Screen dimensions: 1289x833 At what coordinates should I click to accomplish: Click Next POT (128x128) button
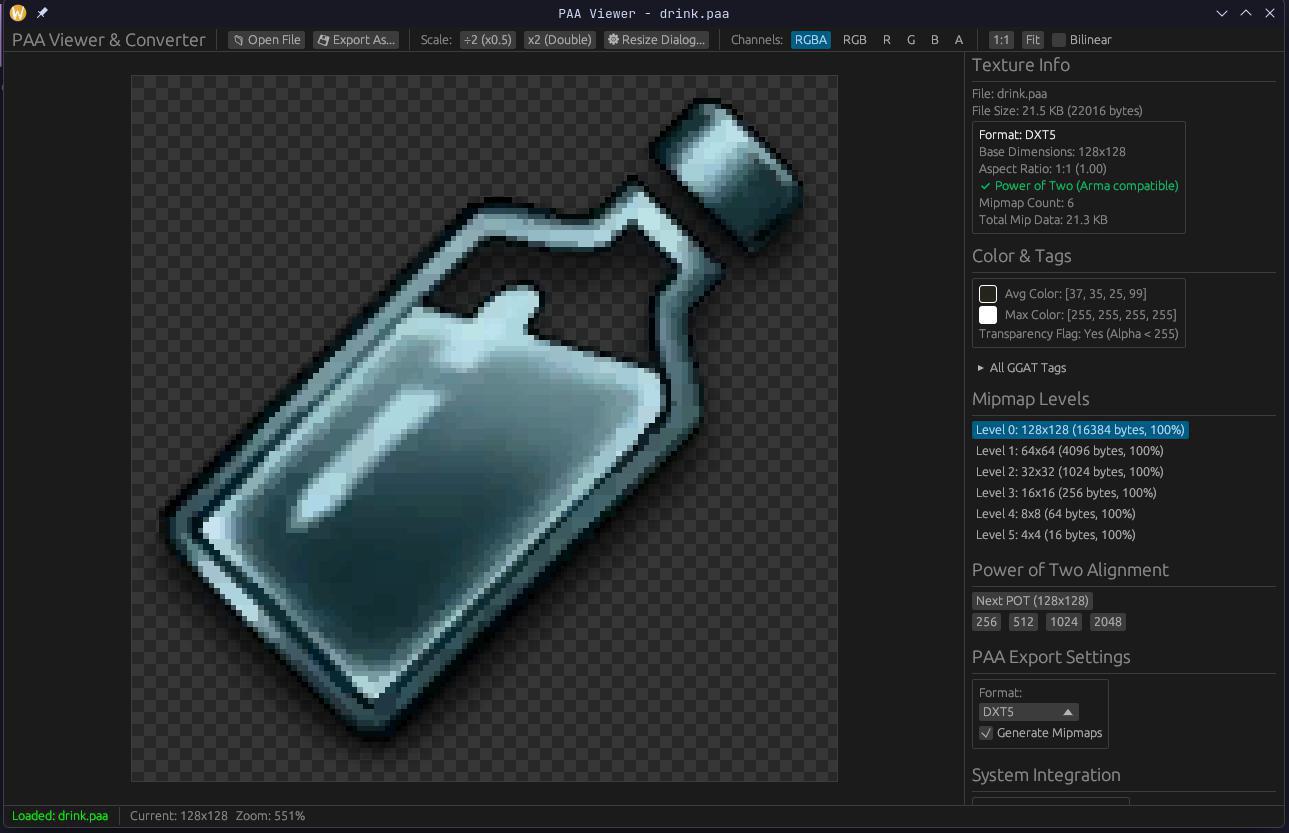[x=1032, y=601]
